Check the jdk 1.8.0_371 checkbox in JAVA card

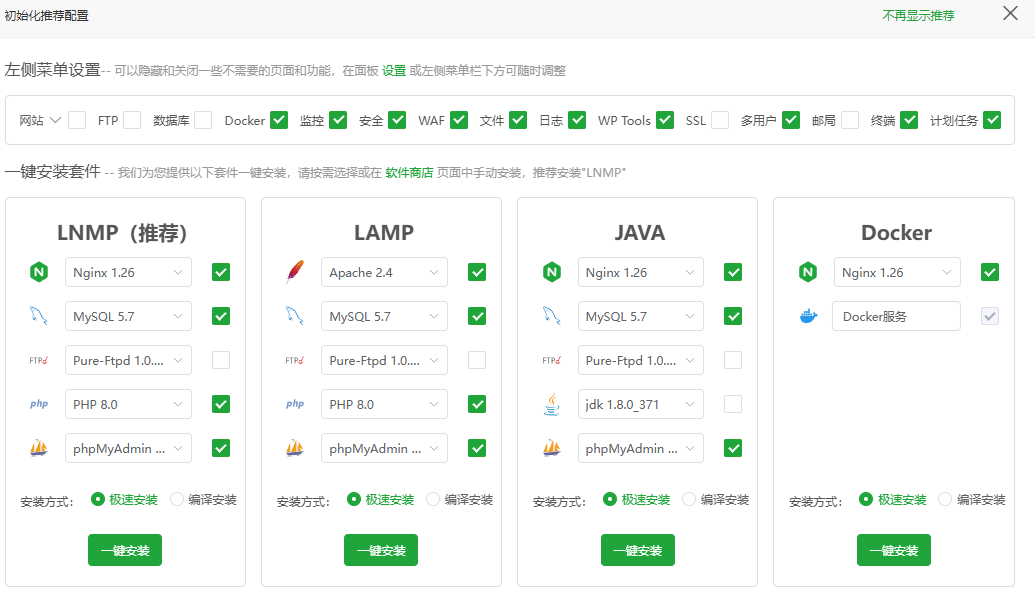[733, 404]
